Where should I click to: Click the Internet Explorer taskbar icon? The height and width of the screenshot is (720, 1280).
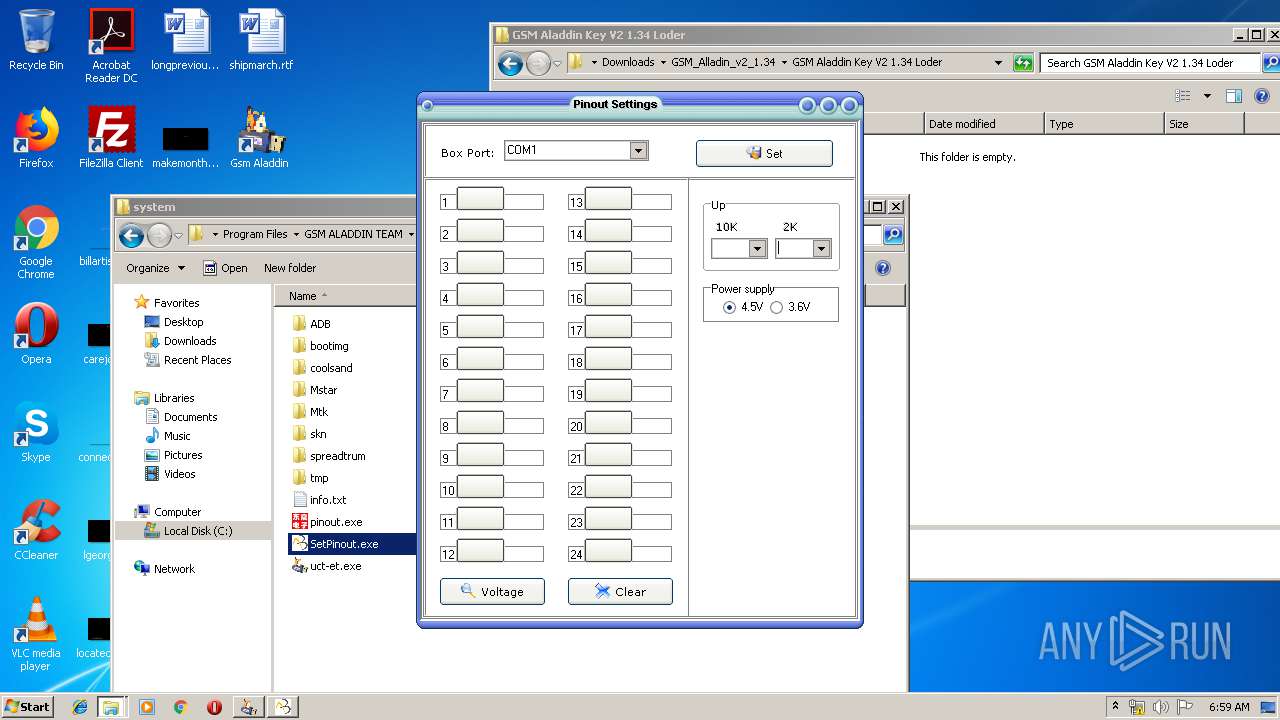pyautogui.click(x=80, y=707)
